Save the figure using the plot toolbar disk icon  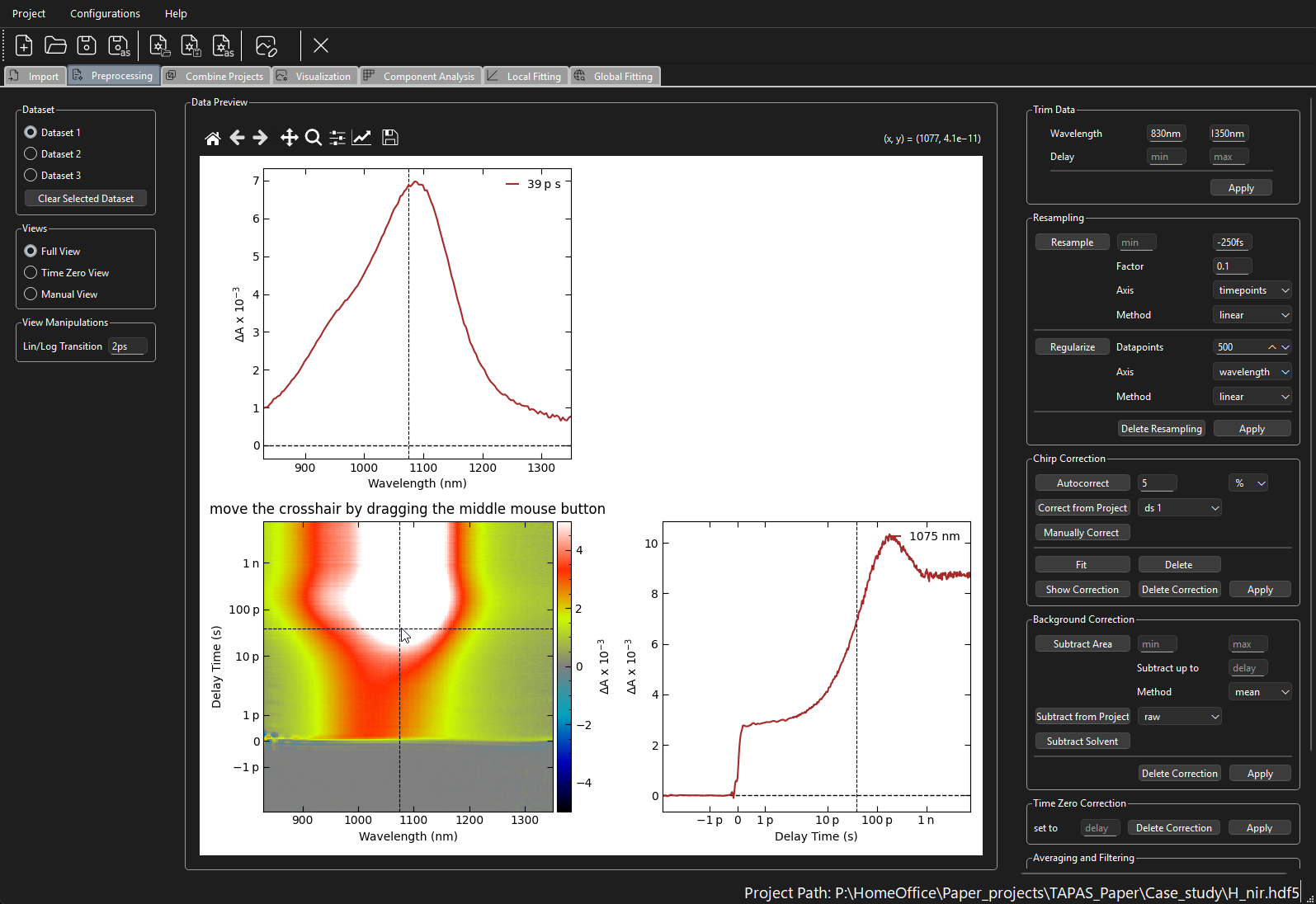click(x=390, y=138)
